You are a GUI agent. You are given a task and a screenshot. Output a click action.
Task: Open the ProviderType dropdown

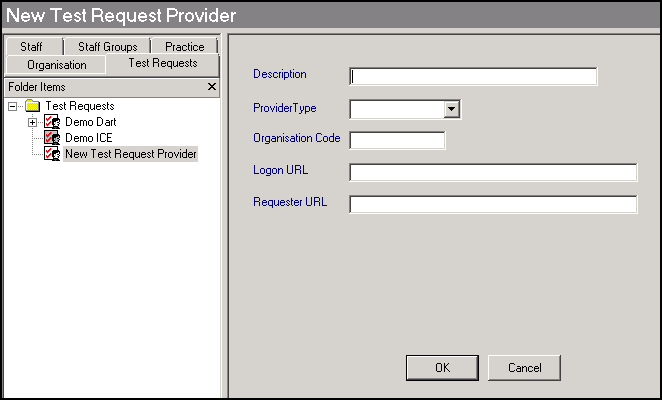click(x=452, y=109)
